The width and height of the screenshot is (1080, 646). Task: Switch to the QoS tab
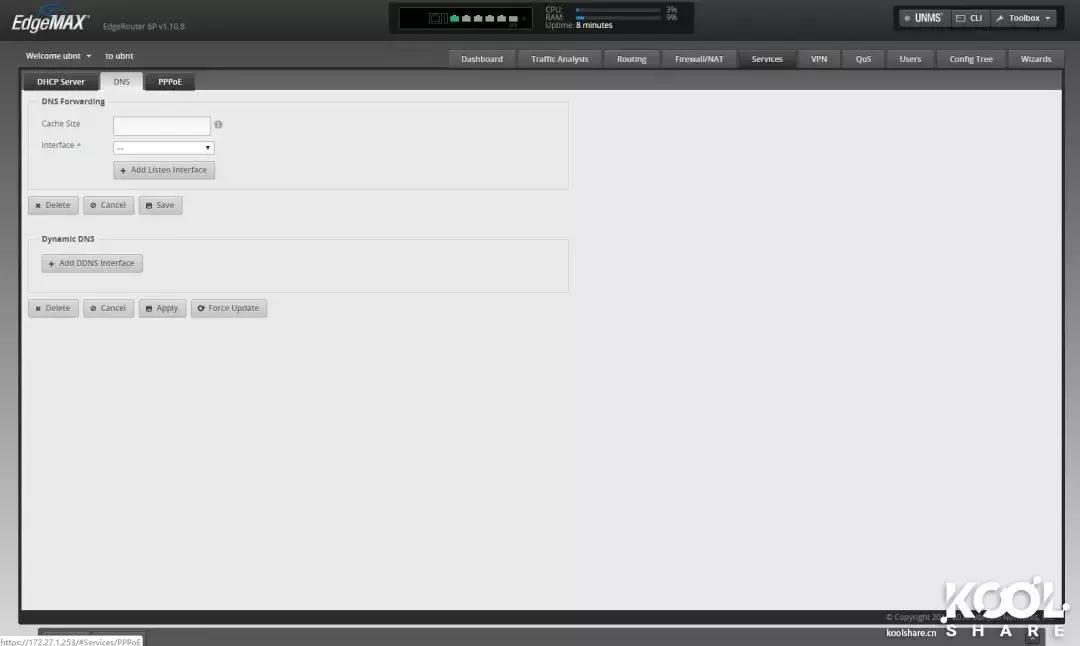pyautogui.click(x=863, y=59)
